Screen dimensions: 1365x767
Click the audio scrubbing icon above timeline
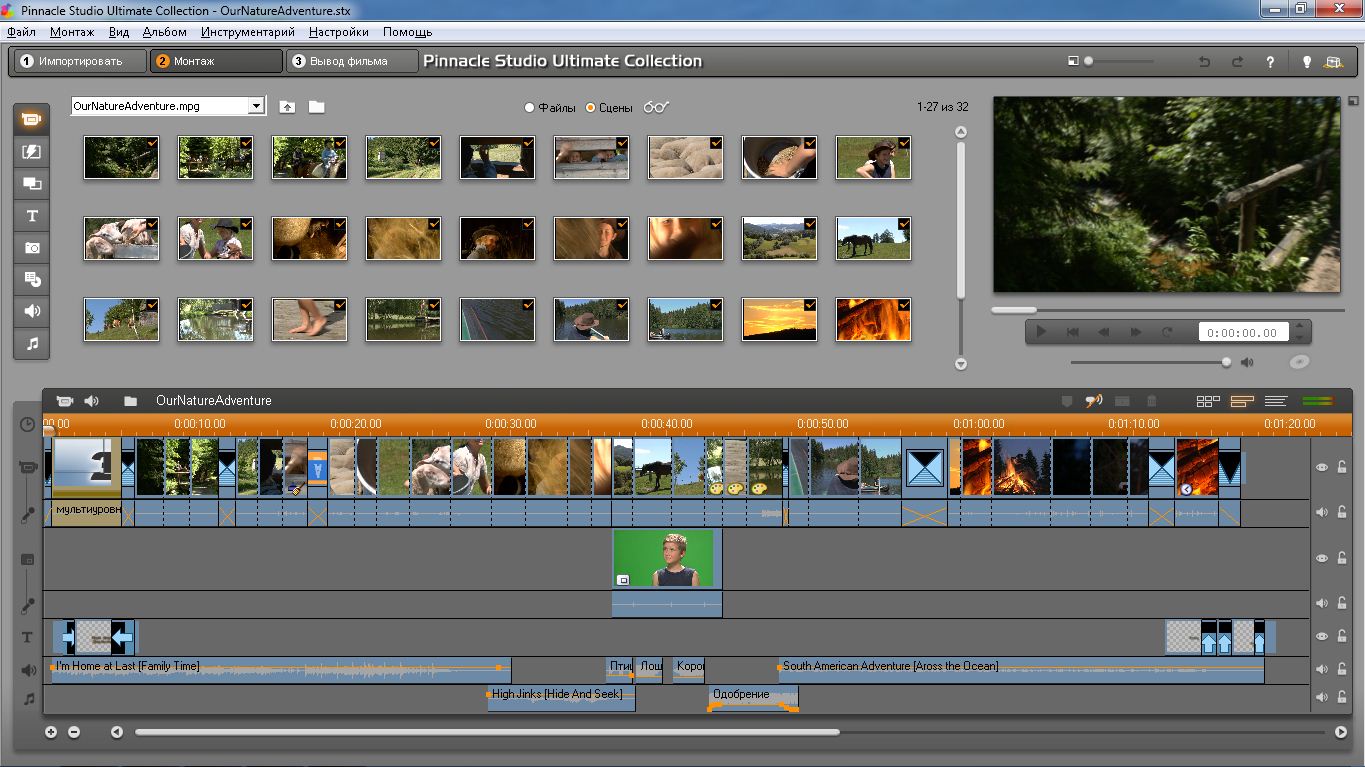coord(1094,401)
